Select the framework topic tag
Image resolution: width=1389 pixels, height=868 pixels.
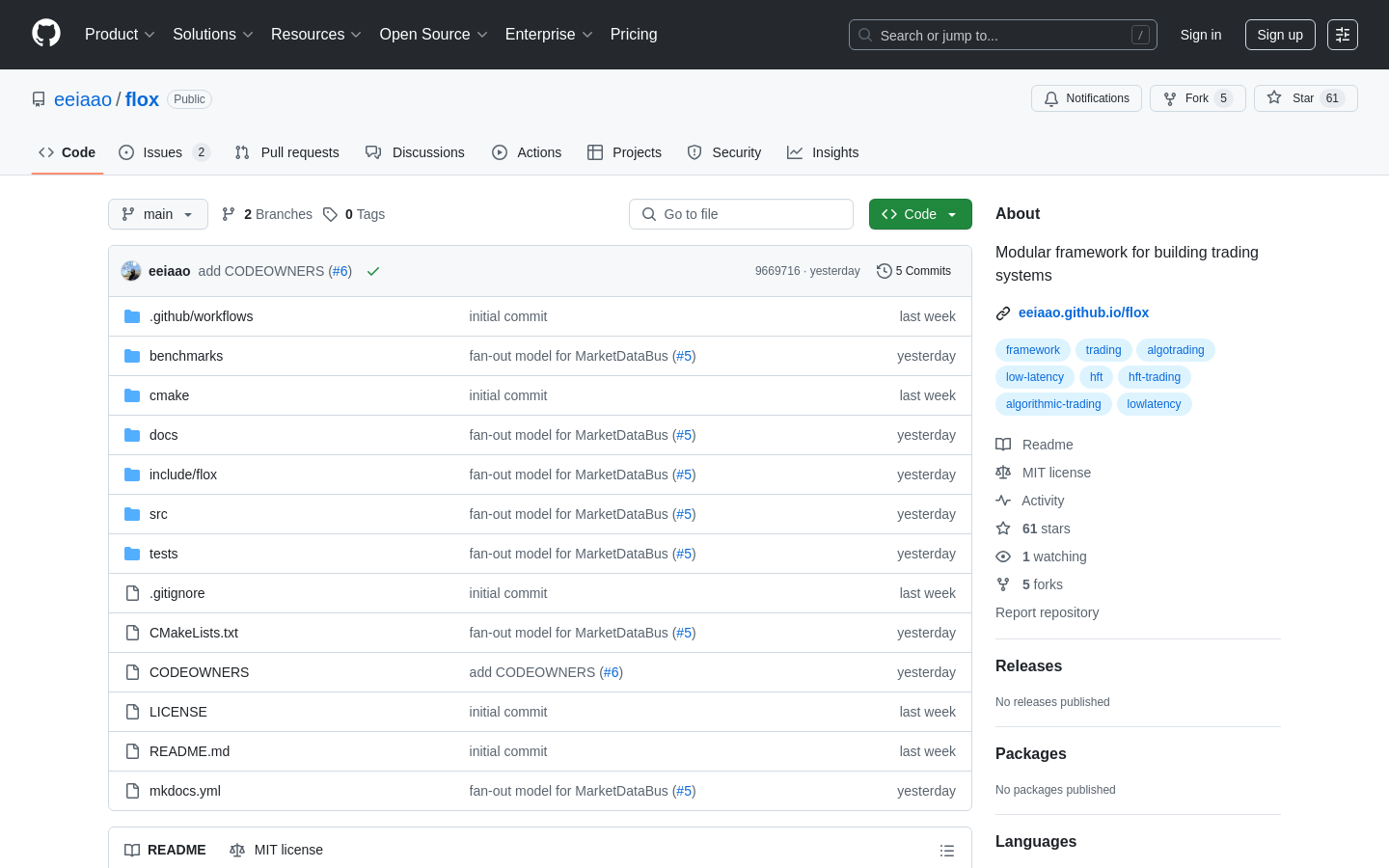1032,350
